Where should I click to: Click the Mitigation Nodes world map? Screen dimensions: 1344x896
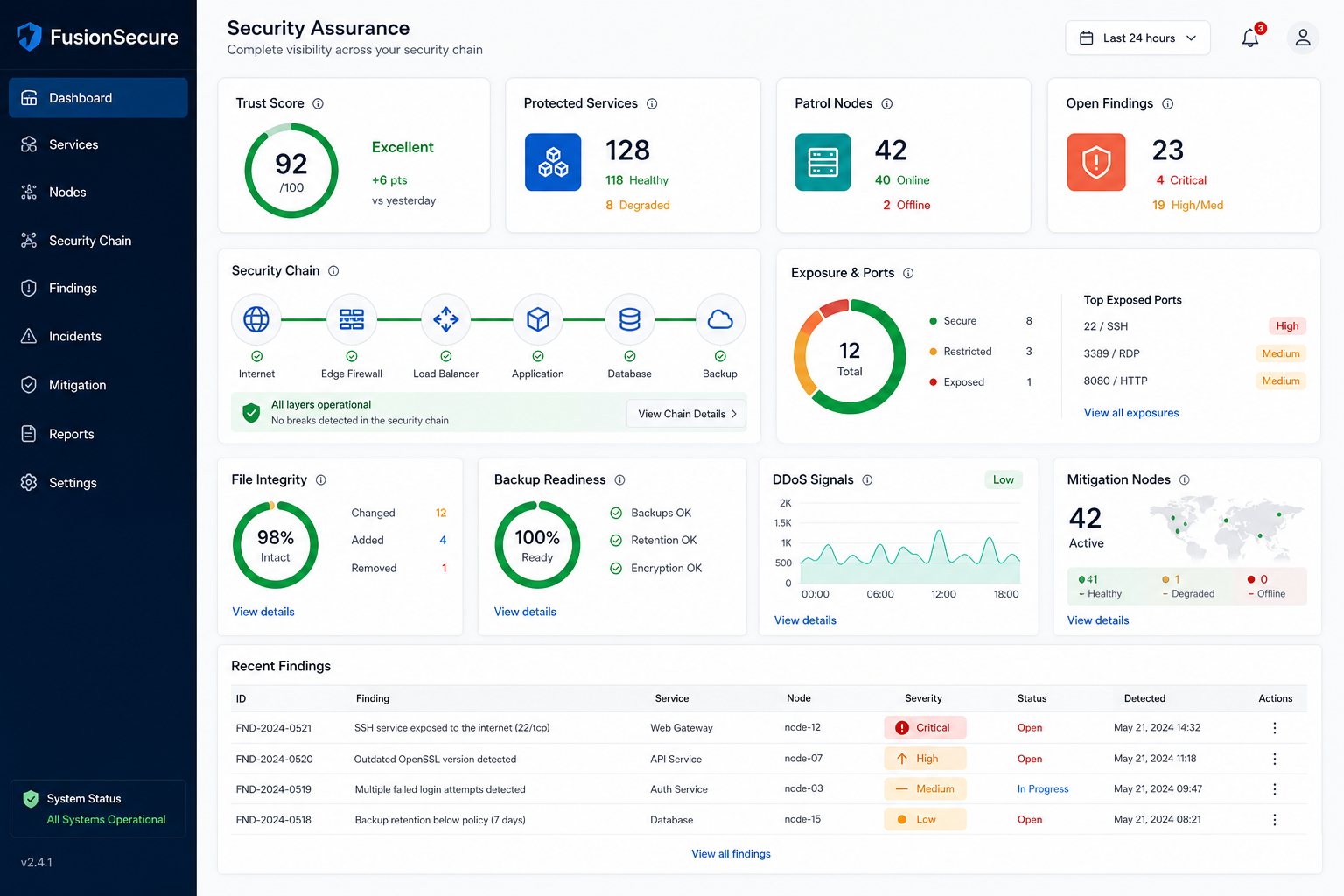(1225, 528)
